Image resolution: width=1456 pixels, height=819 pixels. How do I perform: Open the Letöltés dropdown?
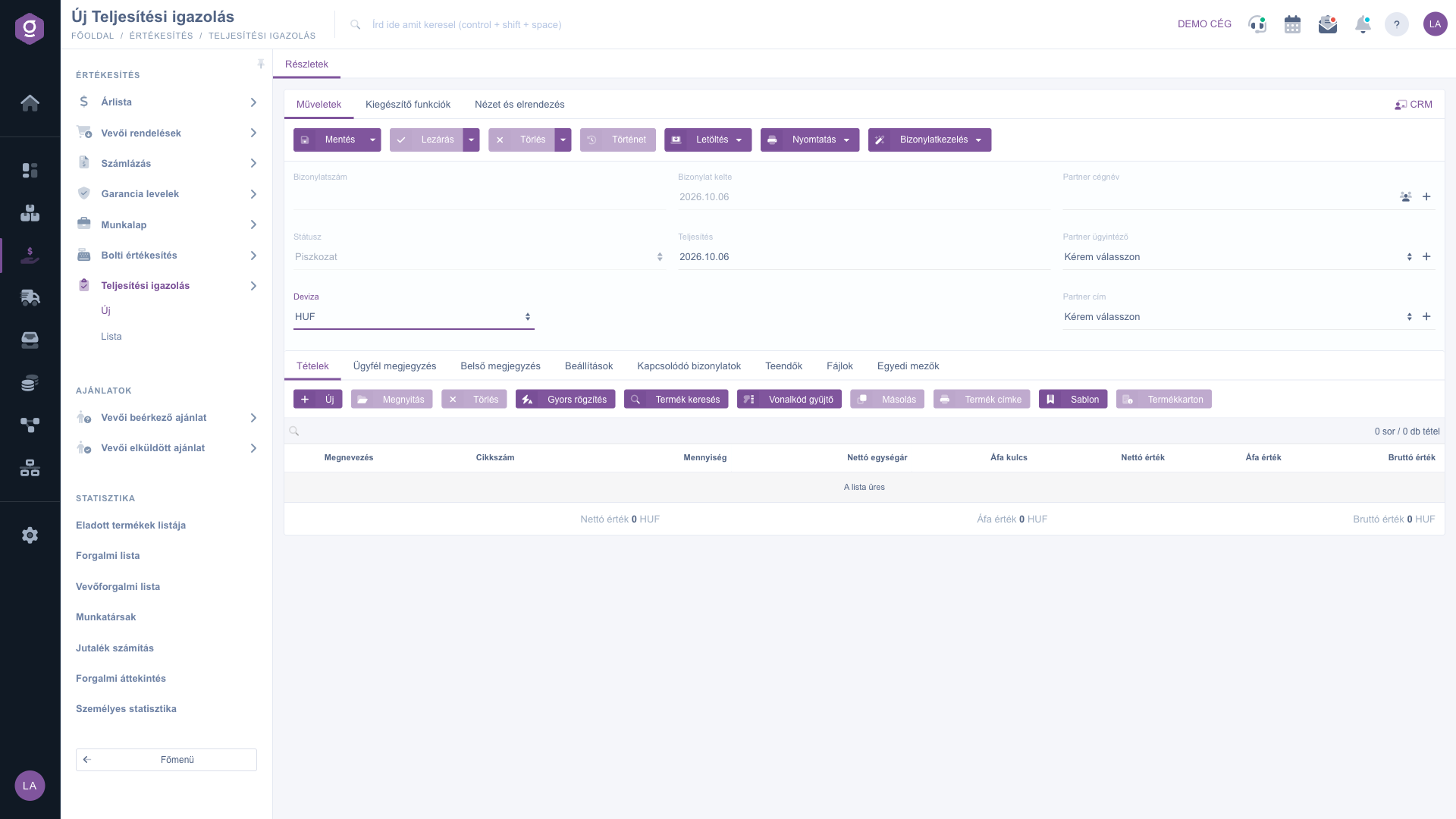coord(708,140)
